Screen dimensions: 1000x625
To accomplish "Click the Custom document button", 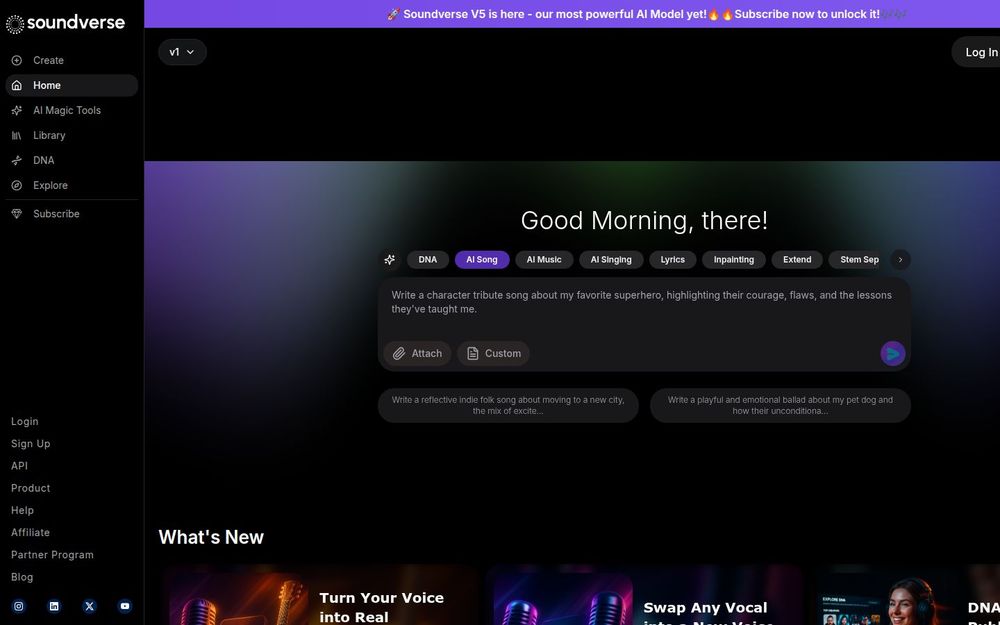I will pos(493,353).
